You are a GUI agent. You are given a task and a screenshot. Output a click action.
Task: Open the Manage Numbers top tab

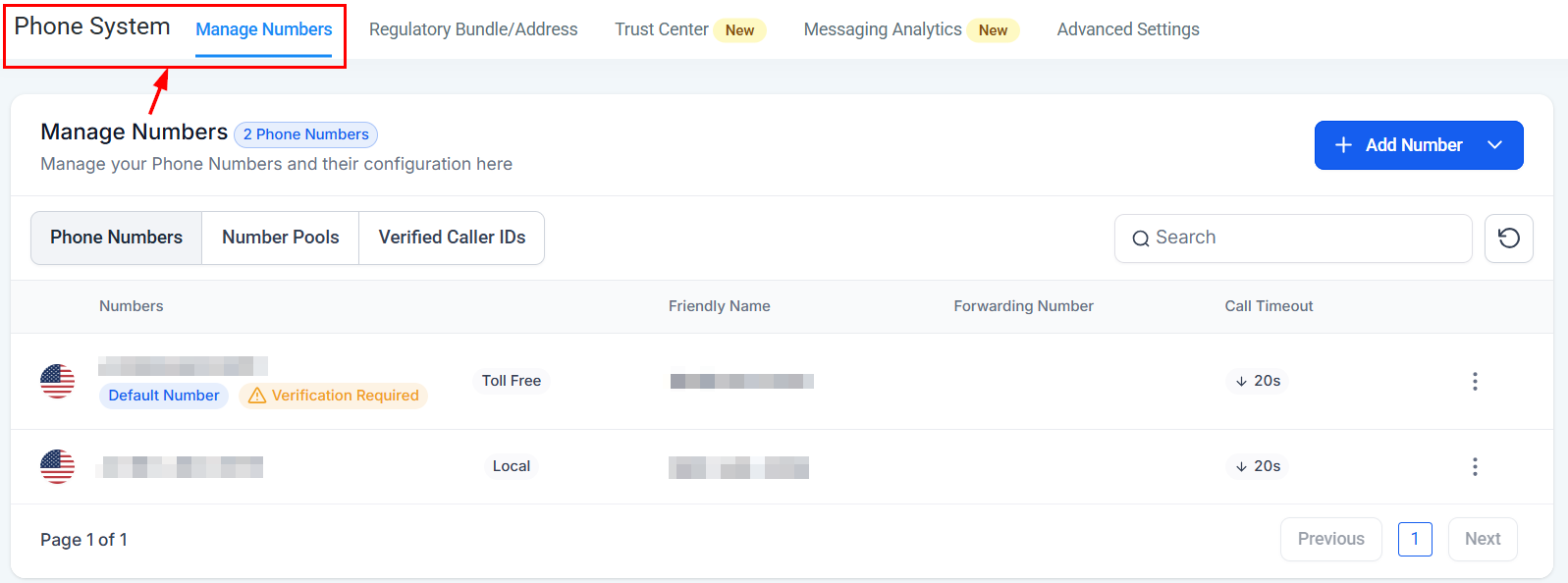[x=264, y=29]
